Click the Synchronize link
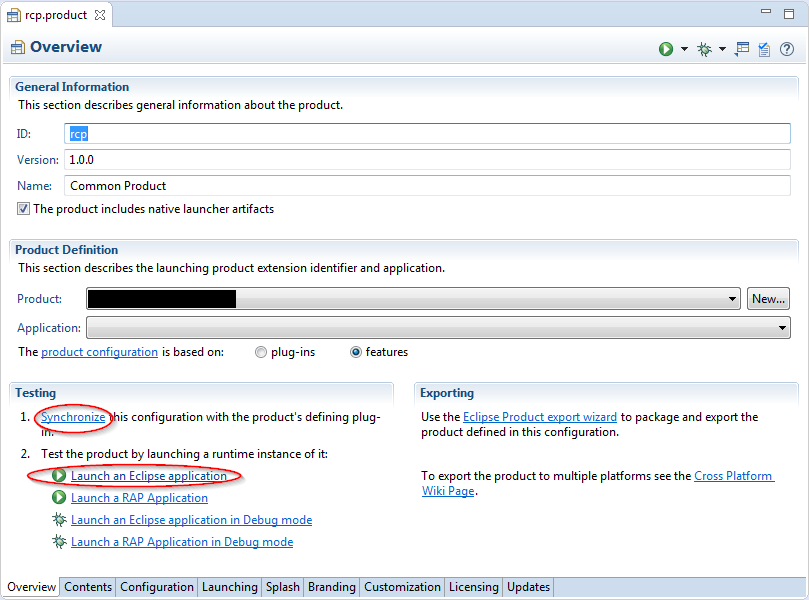809x600 pixels. click(73, 417)
